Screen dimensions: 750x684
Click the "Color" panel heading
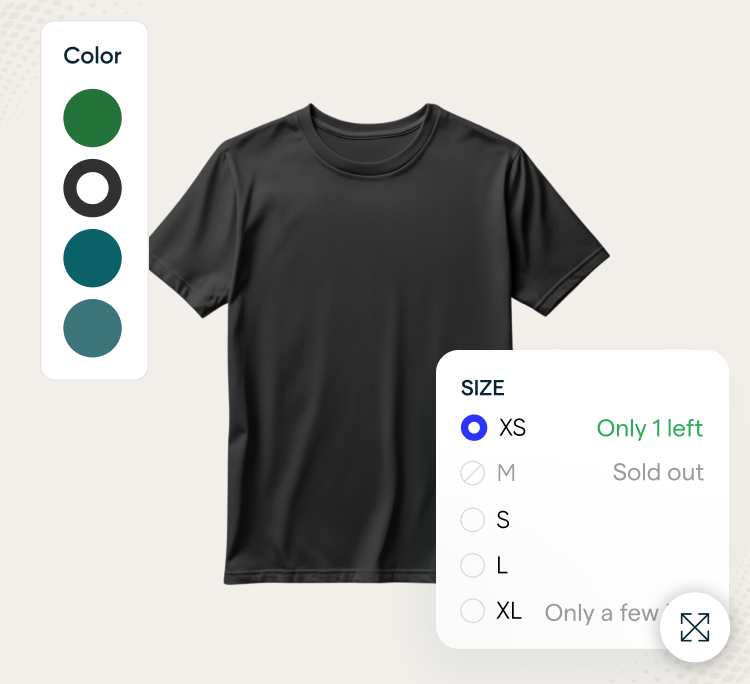(92, 56)
